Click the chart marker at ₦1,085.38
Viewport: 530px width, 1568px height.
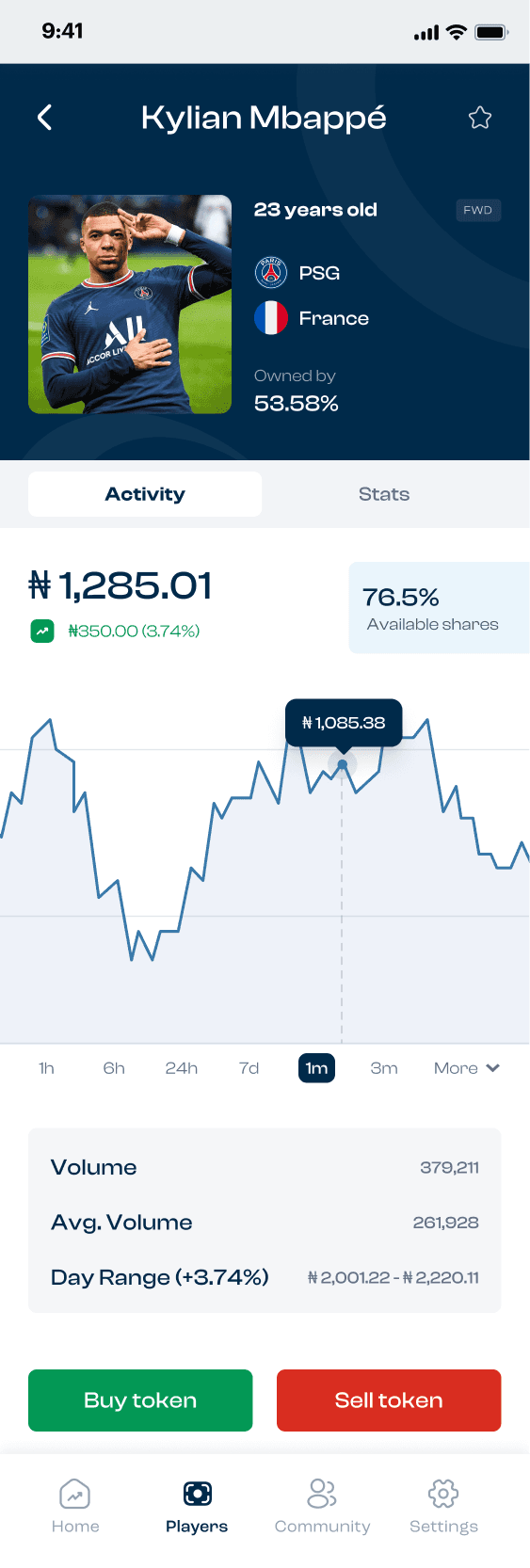pos(343,764)
